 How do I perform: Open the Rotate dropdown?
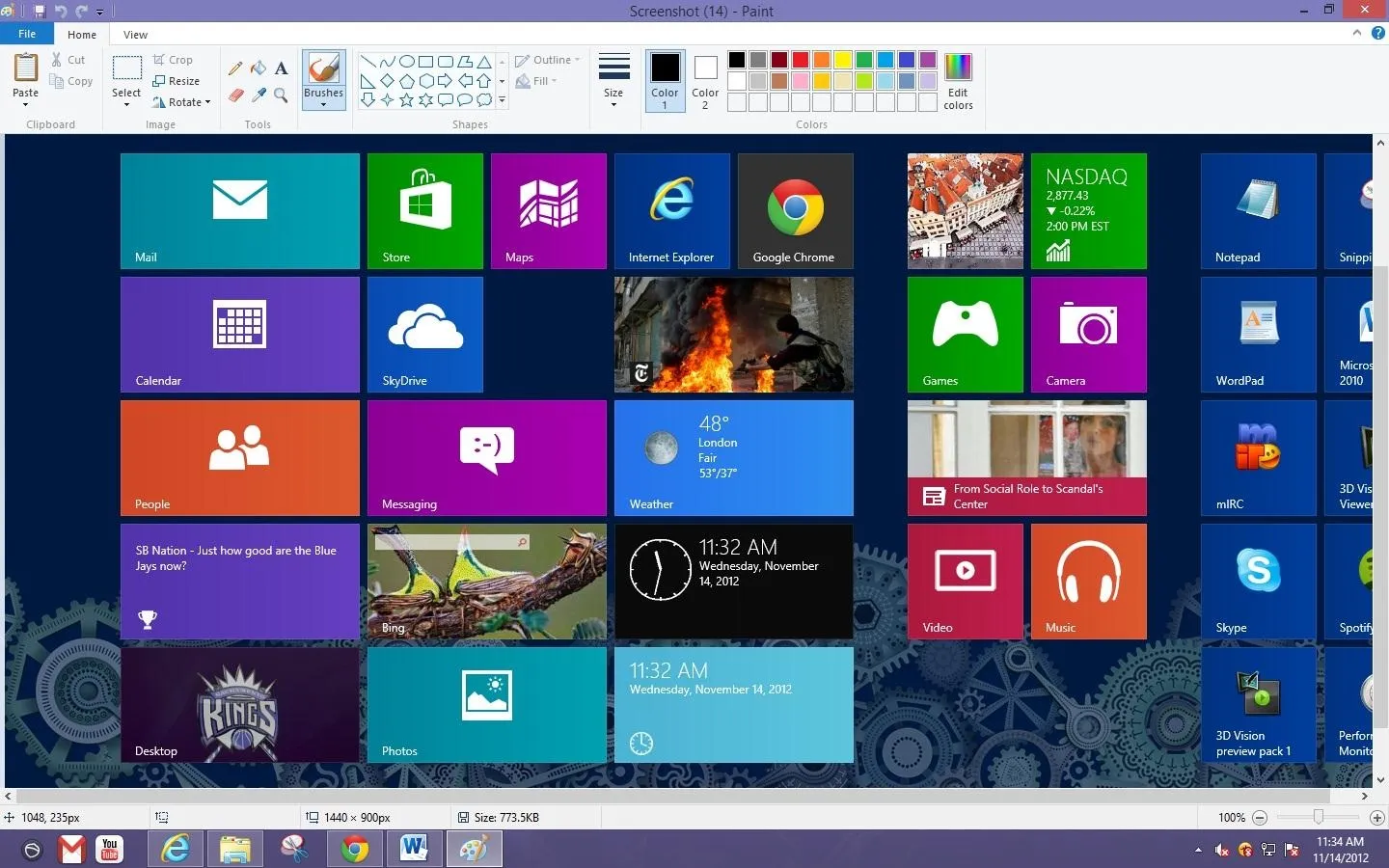point(181,102)
